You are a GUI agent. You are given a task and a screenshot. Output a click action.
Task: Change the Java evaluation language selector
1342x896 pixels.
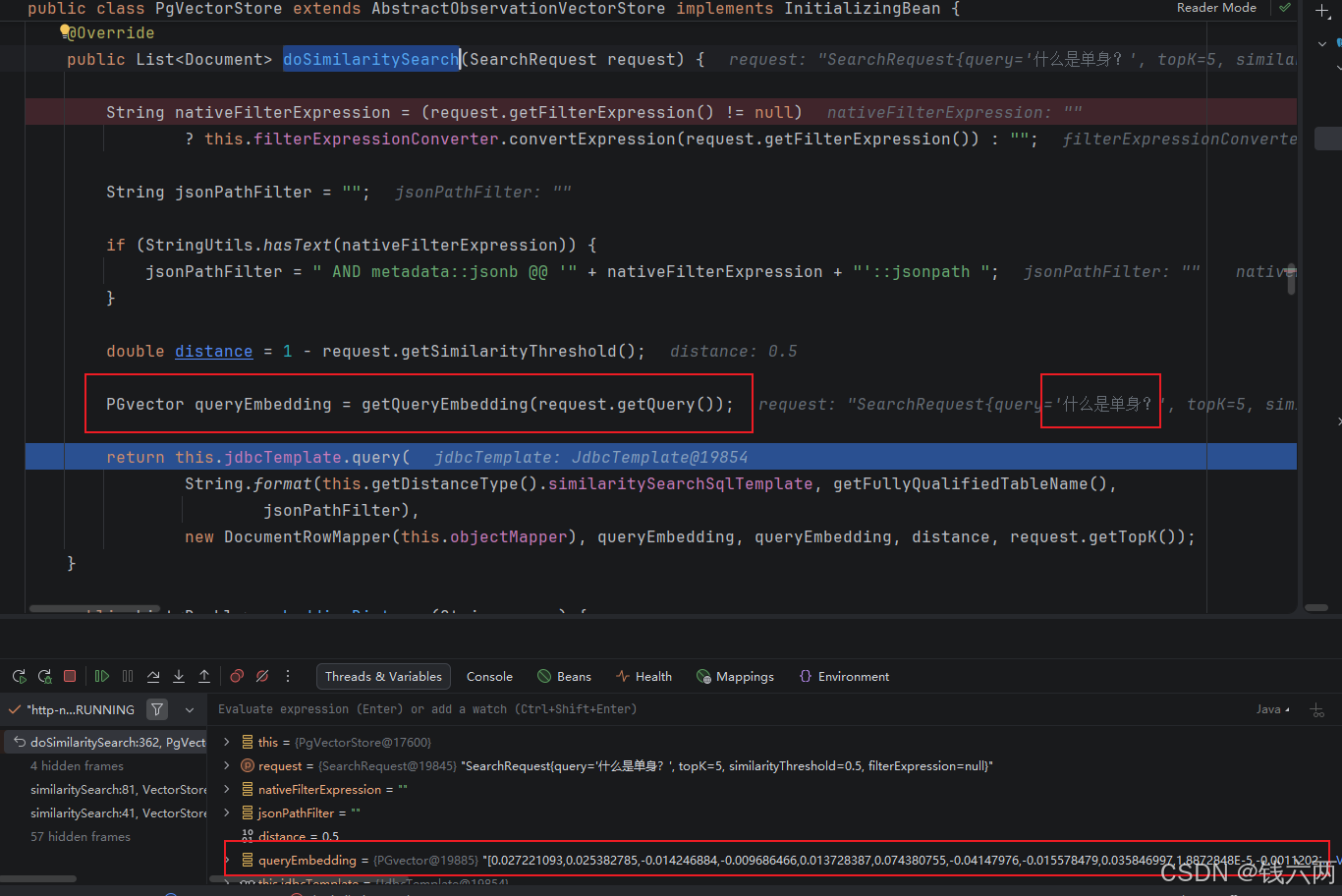tap(1272, 708)
